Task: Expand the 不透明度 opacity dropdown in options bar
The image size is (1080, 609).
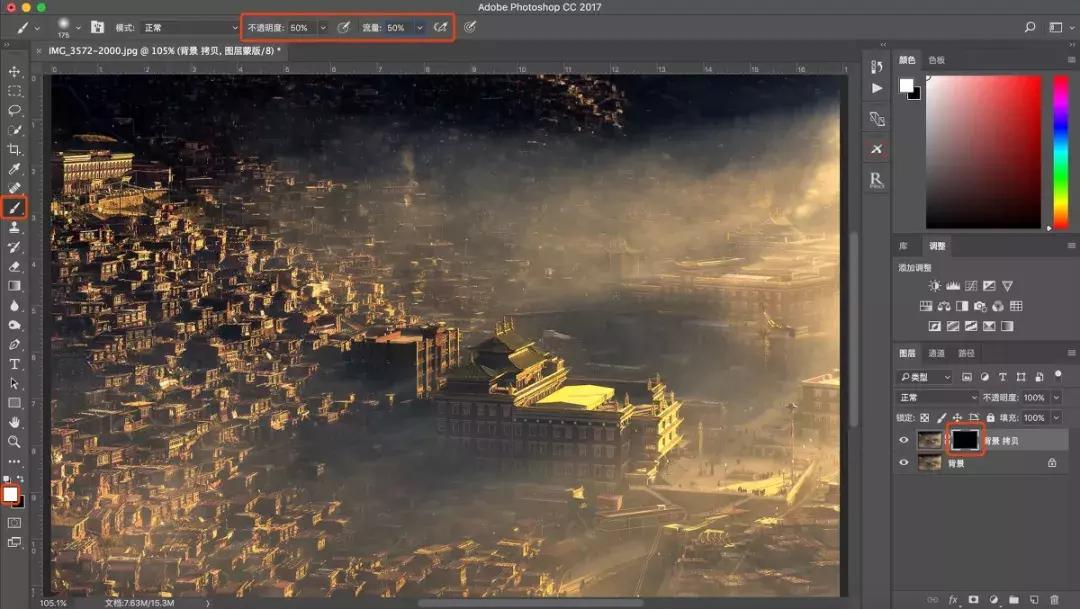Action: click(x=323, y=28)
